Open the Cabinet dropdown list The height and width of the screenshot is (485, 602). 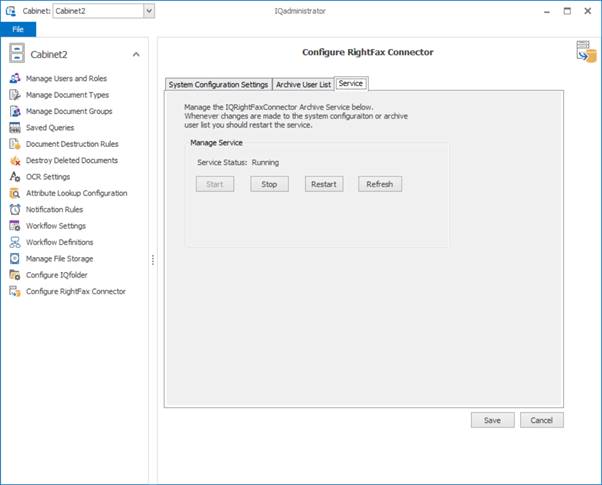[149, 11]
